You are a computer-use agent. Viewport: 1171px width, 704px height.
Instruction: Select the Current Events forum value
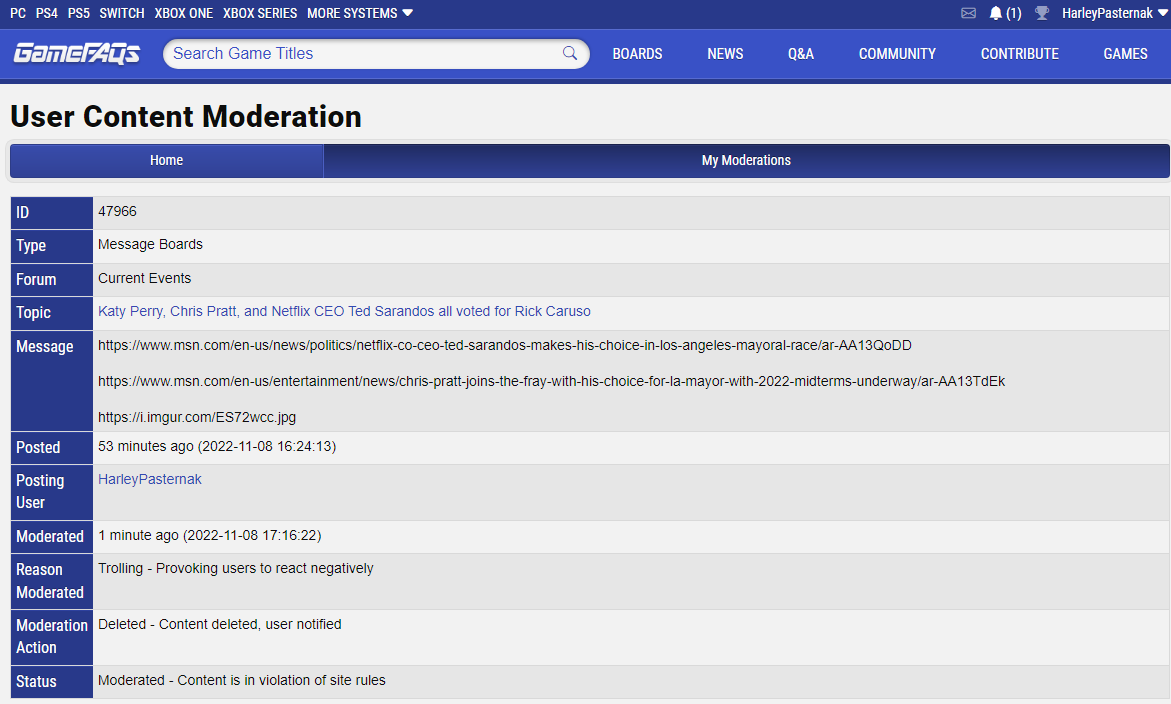(x=144, y=278)
